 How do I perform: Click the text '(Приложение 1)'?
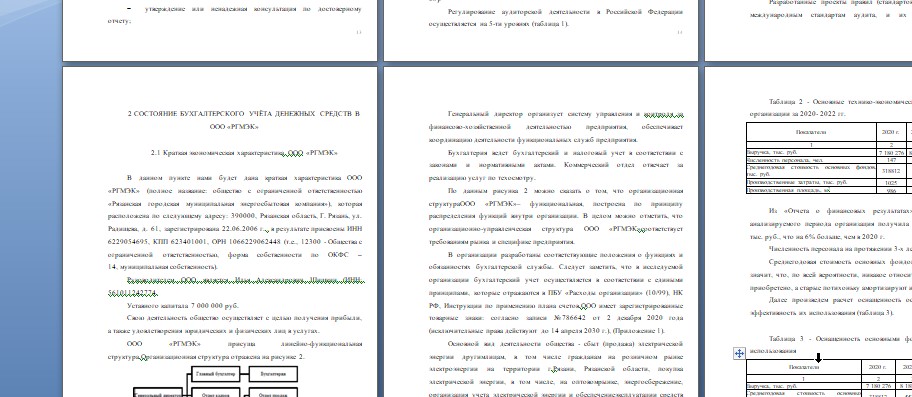[x=639, y=331]
